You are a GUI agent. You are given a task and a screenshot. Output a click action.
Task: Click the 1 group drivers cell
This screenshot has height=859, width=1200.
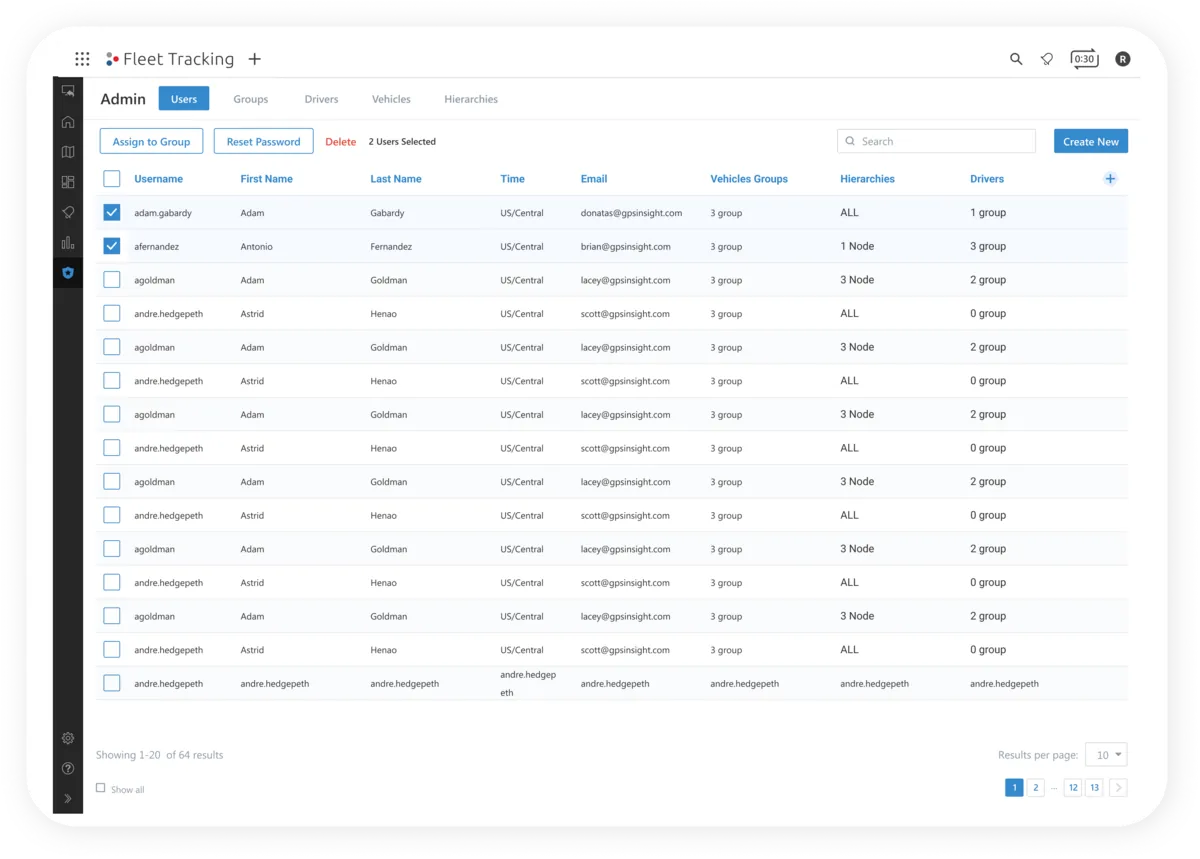[988, 212]
